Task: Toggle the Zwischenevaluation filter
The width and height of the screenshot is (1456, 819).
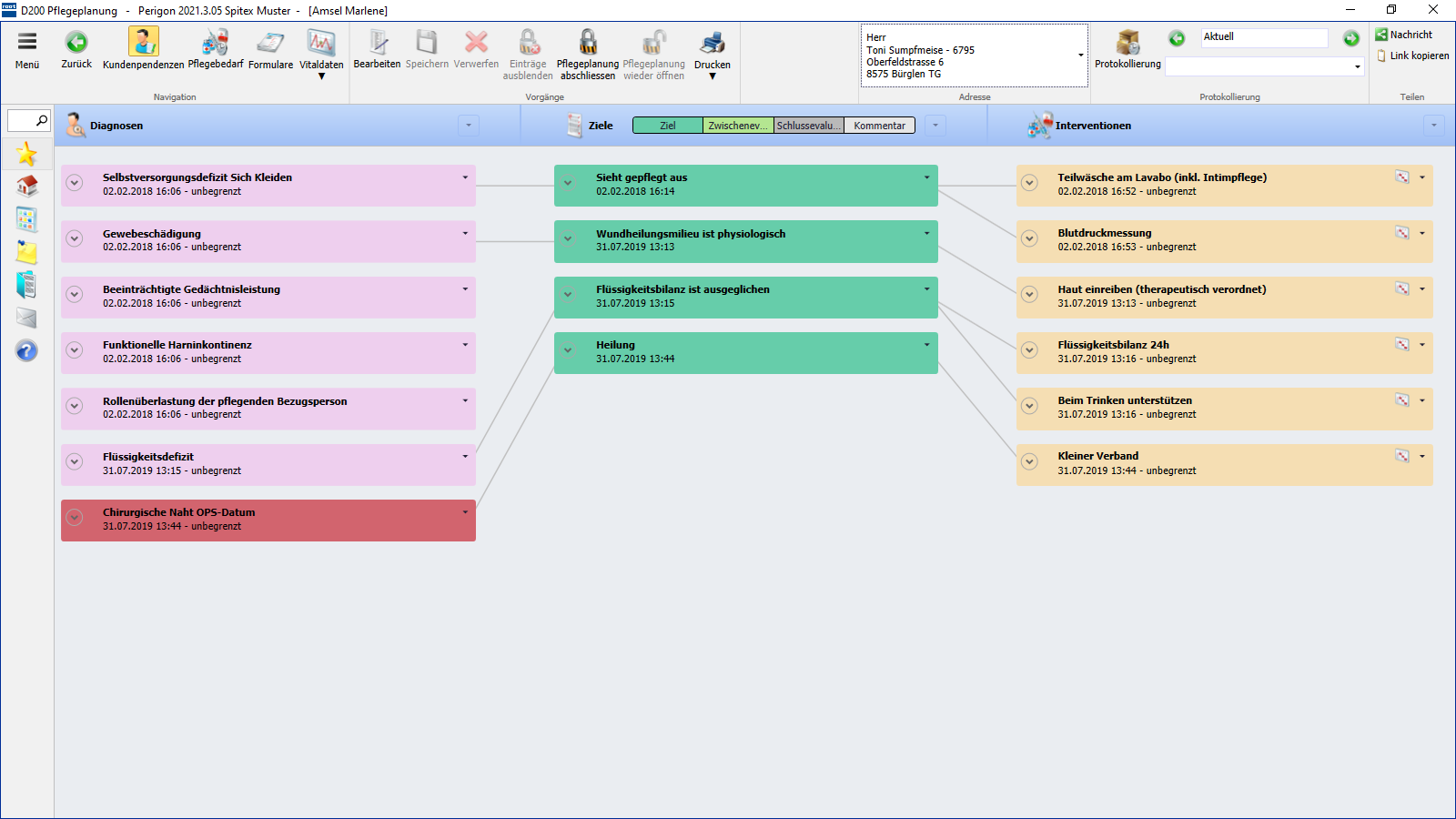Action: (737, 126)
